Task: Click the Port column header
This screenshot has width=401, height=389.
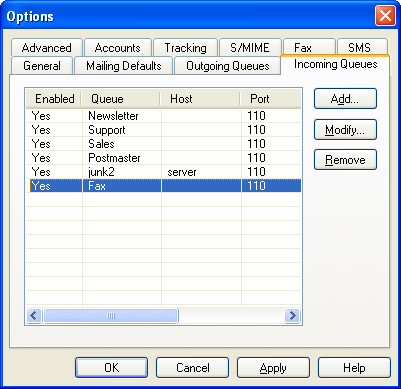Action: pyautogui.click(x=271, y=99)
